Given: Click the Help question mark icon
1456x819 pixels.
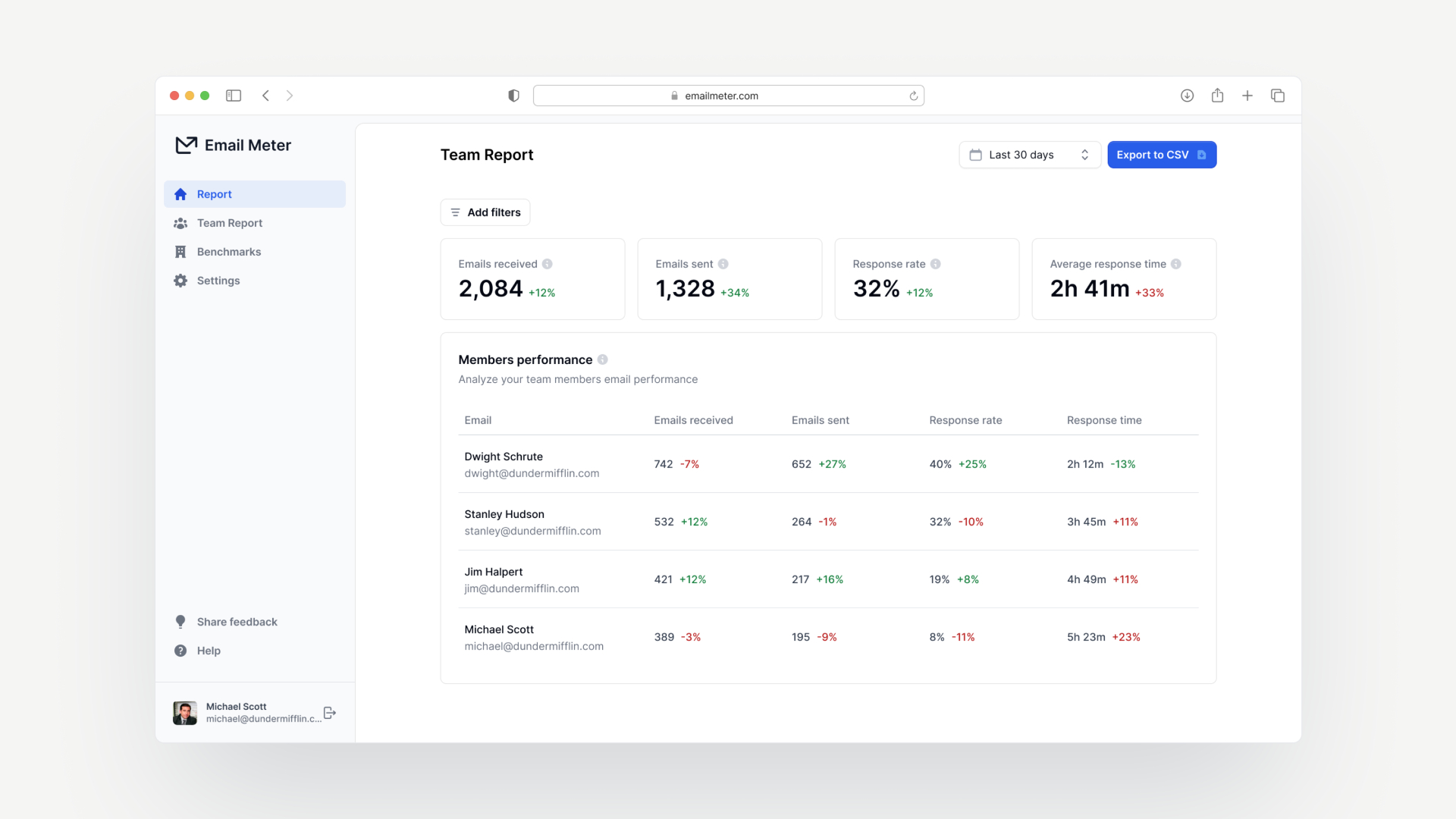Looking at the screenshot, I should coord(181,650).
